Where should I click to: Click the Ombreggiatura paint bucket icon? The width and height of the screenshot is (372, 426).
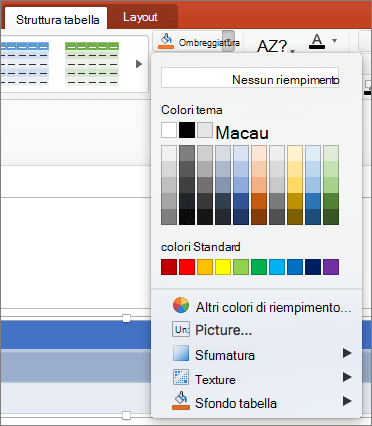[166, 42]
